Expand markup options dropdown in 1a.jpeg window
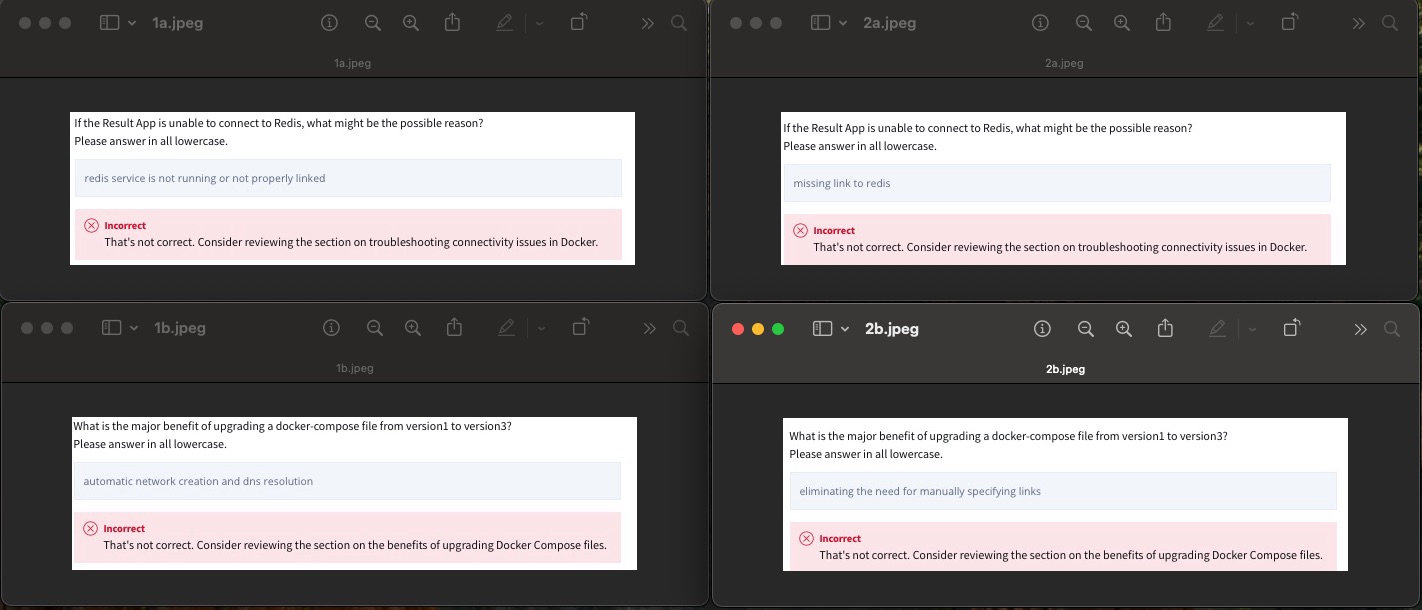The height and width of the screenshot is (610, 1422). (x=539, y=23)
